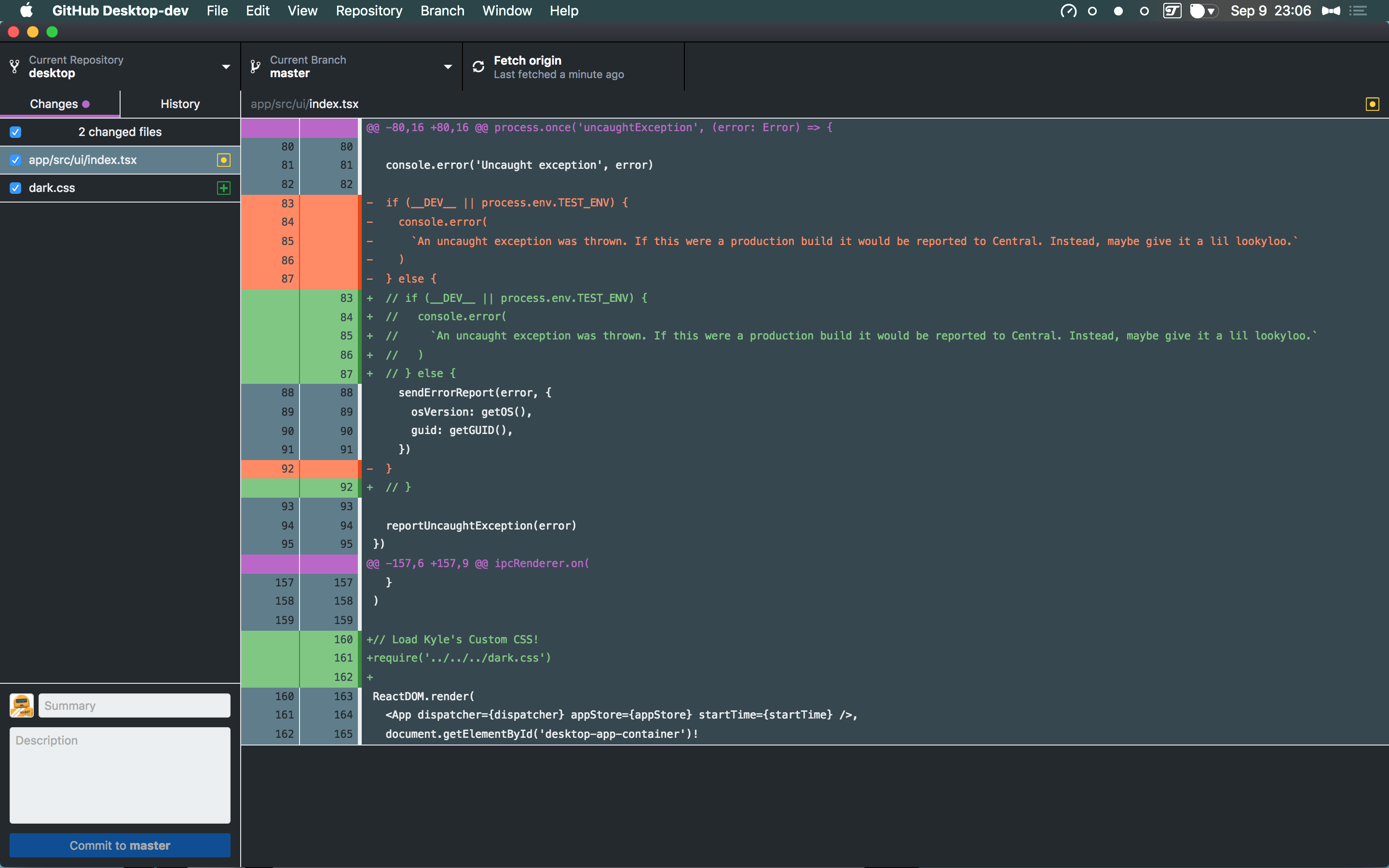Click the green added-file icon next to dark.css
Screen dimensions: 1389x868
[x=223, y=188]
